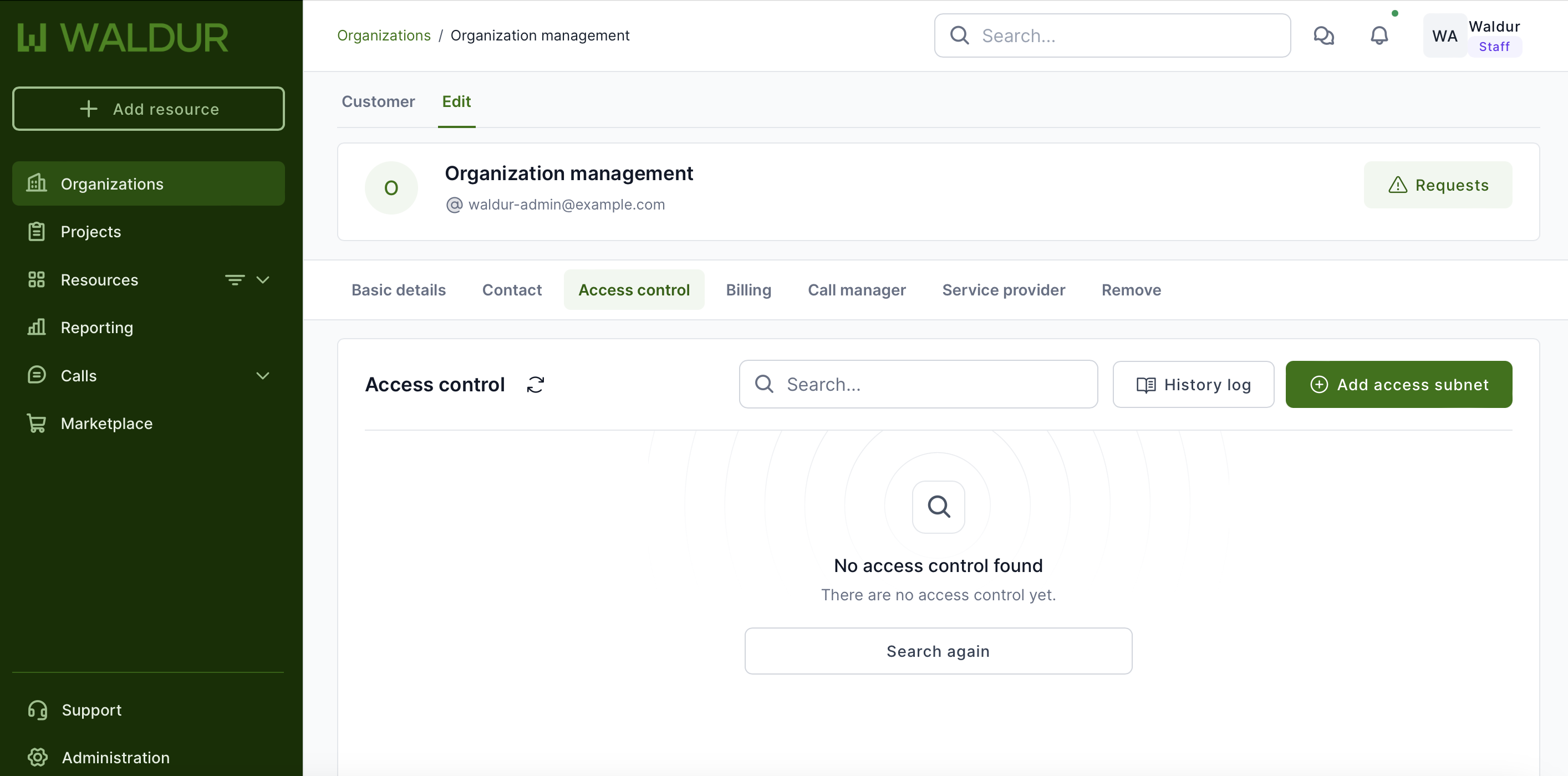Open the chat messages icon
Viewport: 1568px width, 776px height.
click(1323, 36)
